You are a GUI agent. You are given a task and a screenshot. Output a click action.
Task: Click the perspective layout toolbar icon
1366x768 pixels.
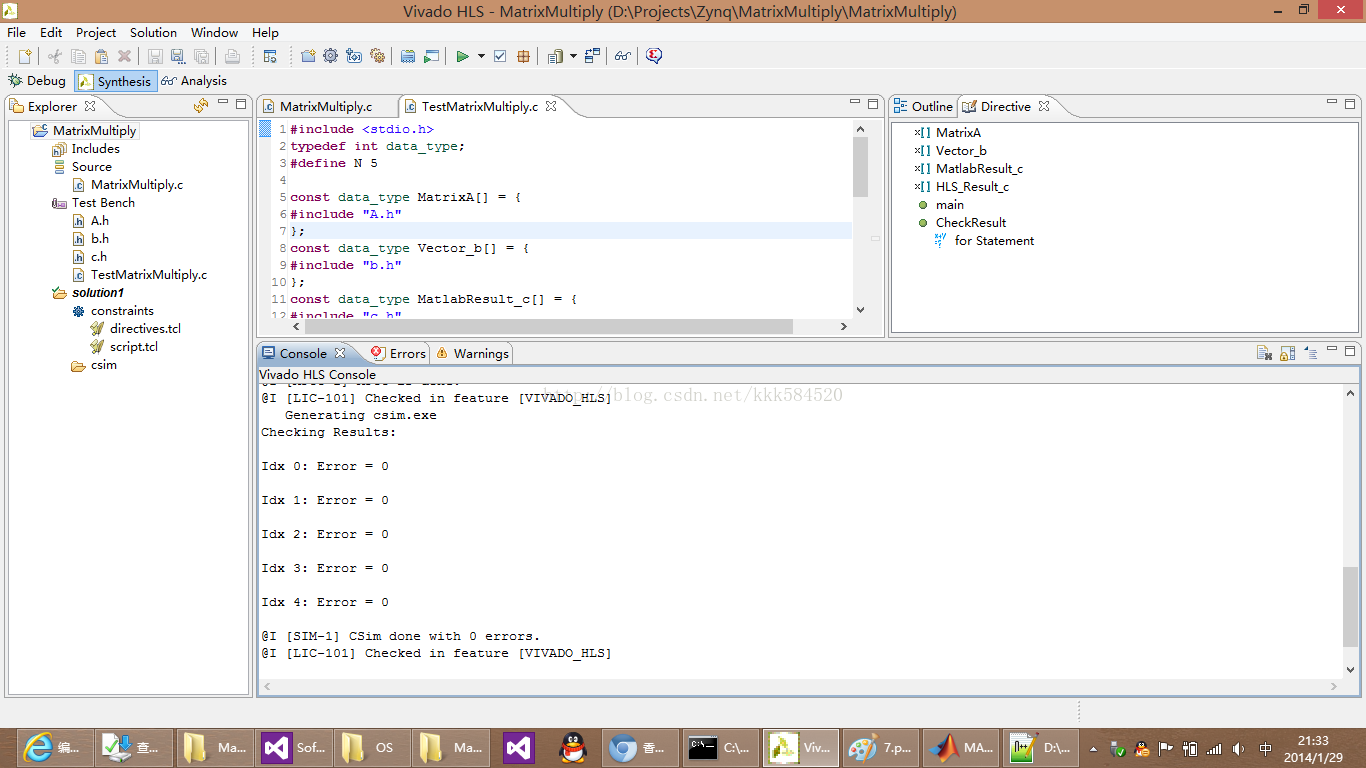coord(270,57)
